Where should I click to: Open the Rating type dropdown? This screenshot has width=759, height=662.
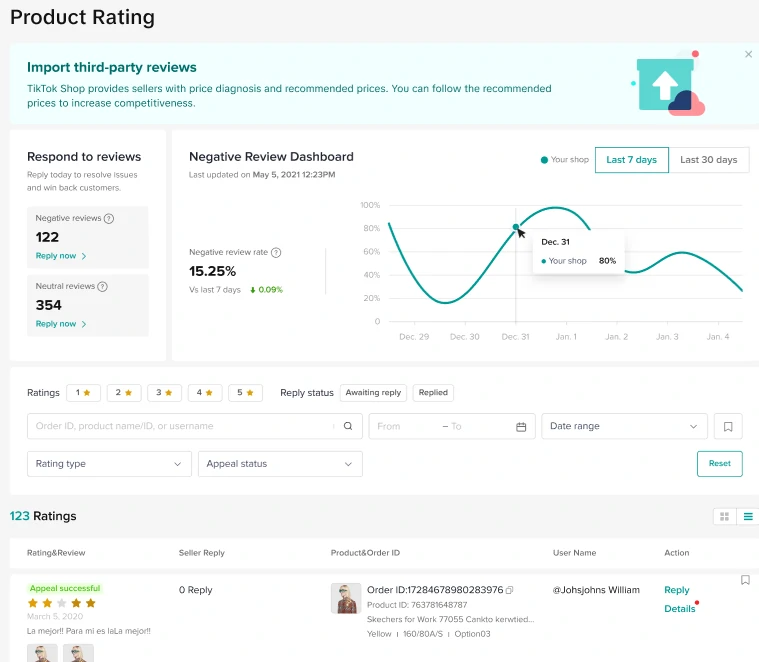(109, 464)
